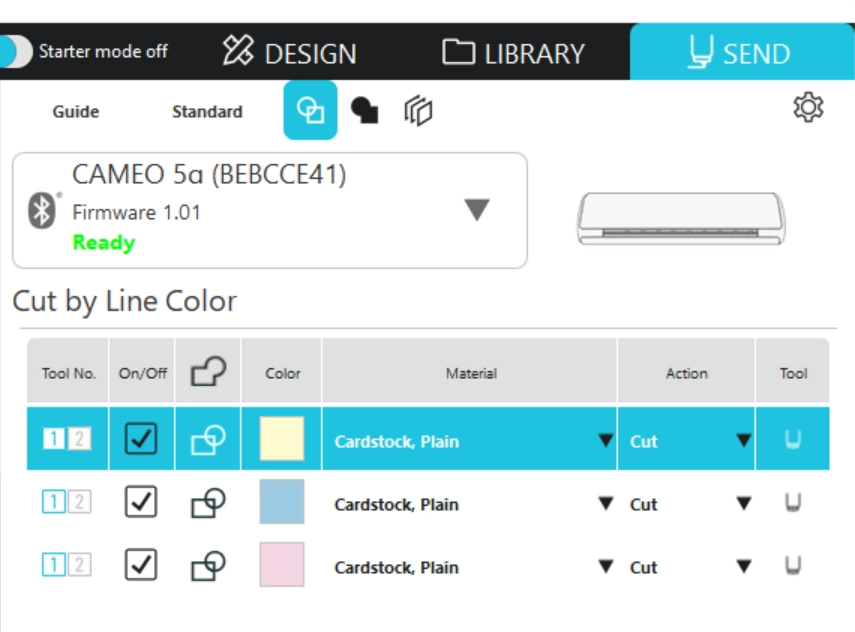This screenshot has height=632, width=855.
Task: Uncheck the pink line color row checkbox
Action: 141,566
